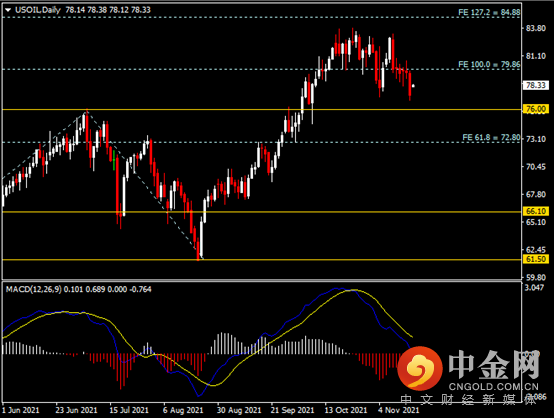Click the 59.80 price axis value
Viewport: 554px width, 418px height.
coord(536,277)
